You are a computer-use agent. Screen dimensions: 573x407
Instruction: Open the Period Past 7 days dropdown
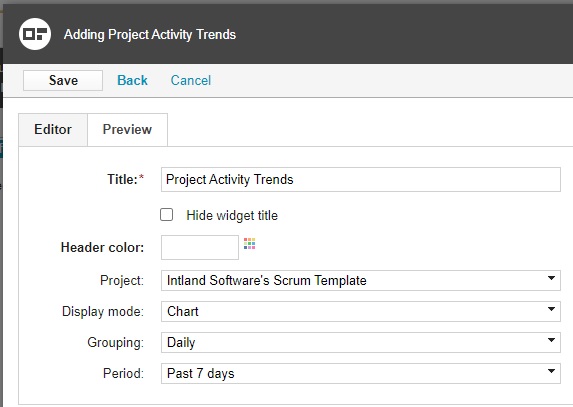(x=361, y=374)
